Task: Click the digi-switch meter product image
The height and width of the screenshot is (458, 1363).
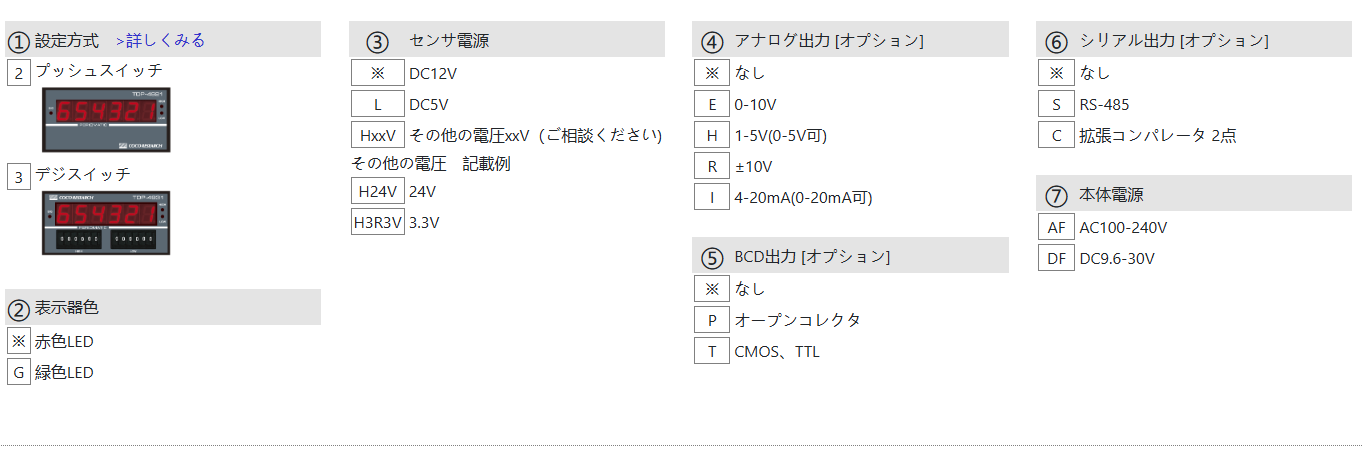Action: pyautogui.click(x=106, y=223)
